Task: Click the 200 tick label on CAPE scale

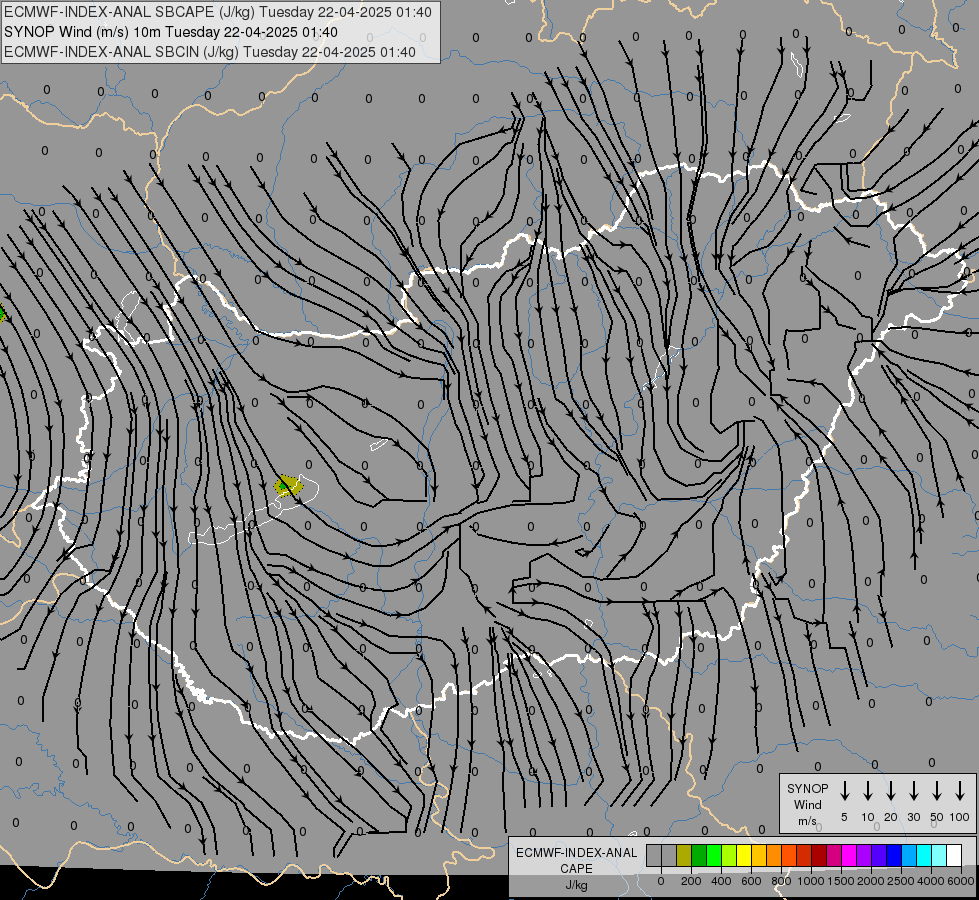Action: click(x=691, y=881)
